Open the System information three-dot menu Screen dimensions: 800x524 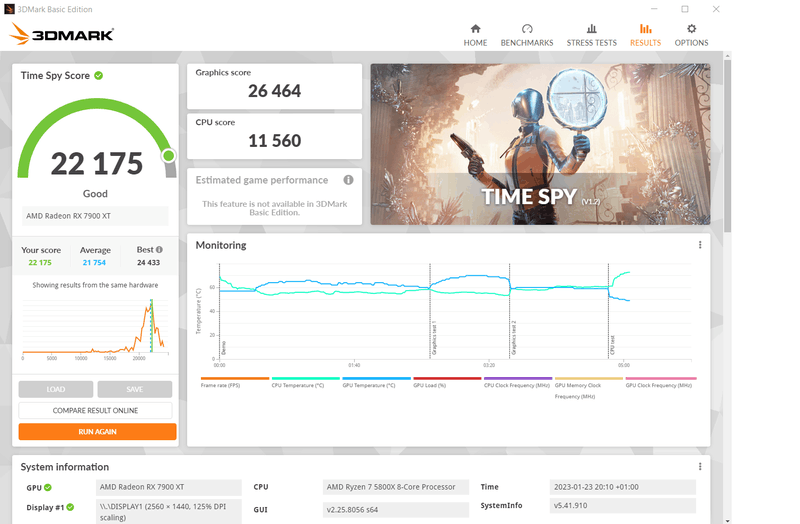pyautogui.click(x=699, y=466)
